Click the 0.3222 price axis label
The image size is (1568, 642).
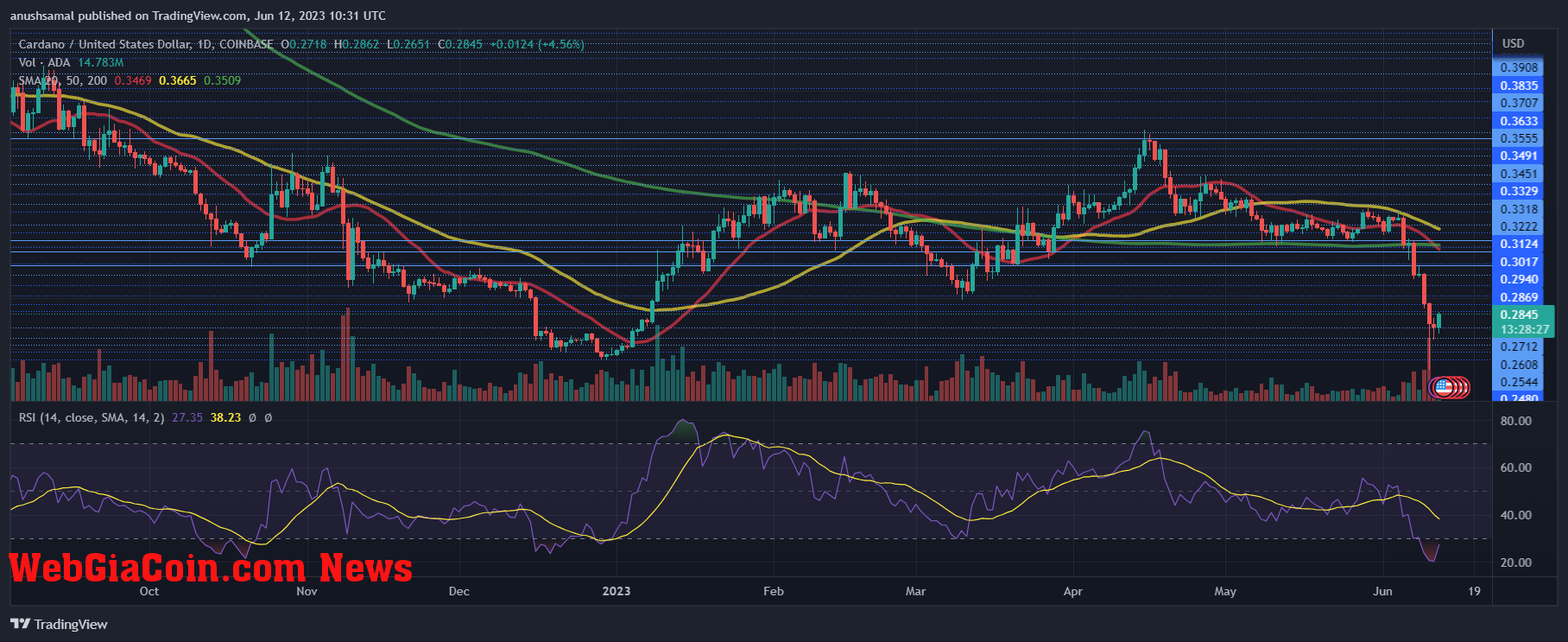point(1519,226)
